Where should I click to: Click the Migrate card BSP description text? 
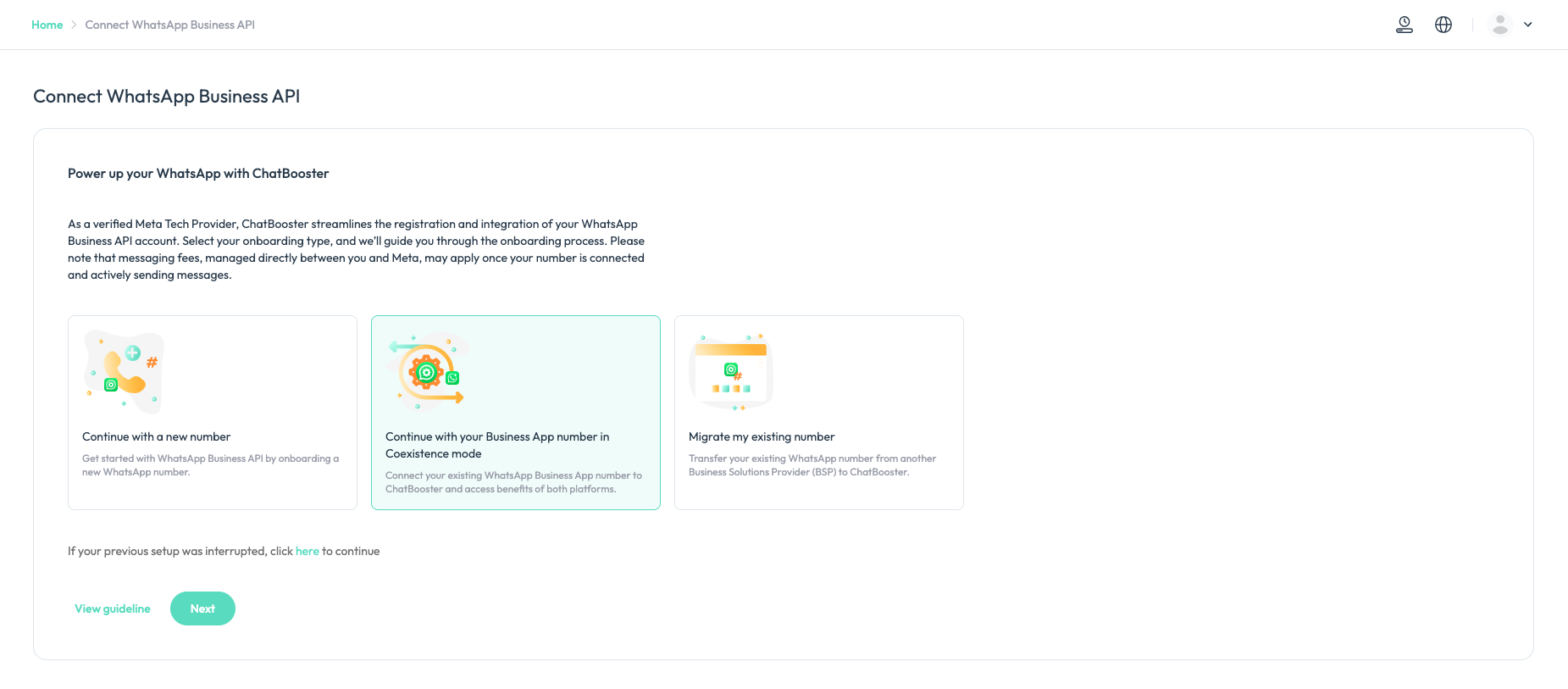[x=812, y=465]
